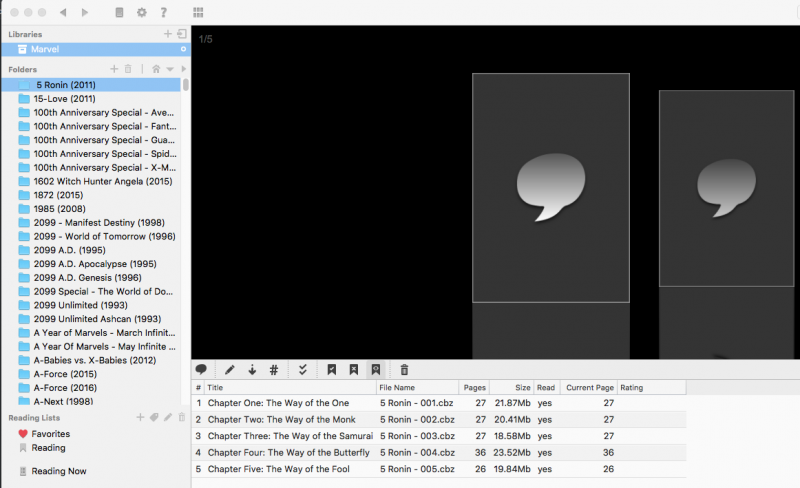This screenshot has width=800, height=488.
Task: Delete the reading list with the Reading Lists trash icon
Action: tap(182, 417)
